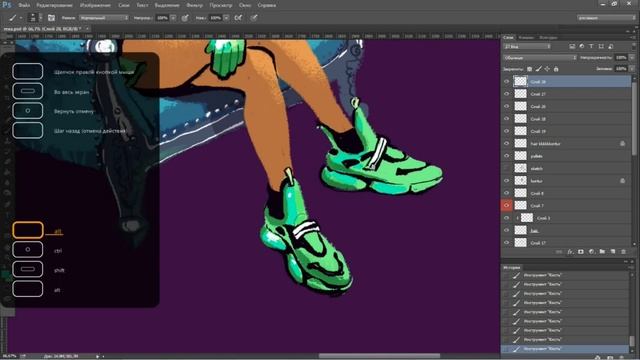Filter layers by shape layers icon
This screenshot has height=360, width=640.
click(x=601, y=47)
